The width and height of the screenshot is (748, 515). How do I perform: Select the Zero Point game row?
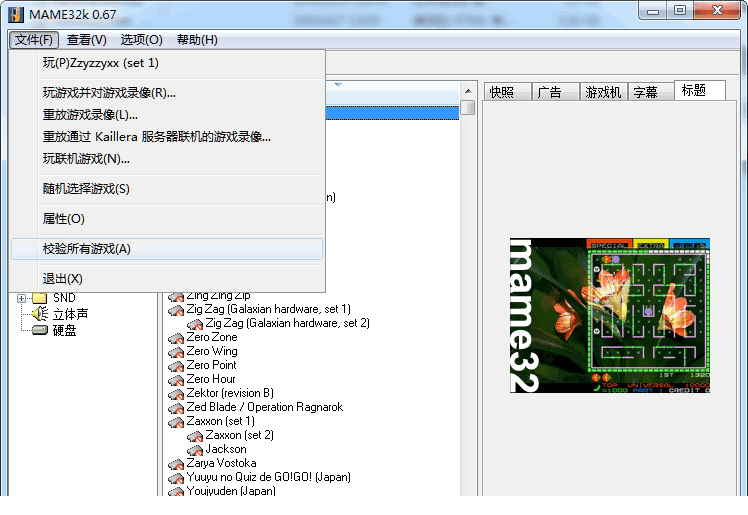click(211, 365)
